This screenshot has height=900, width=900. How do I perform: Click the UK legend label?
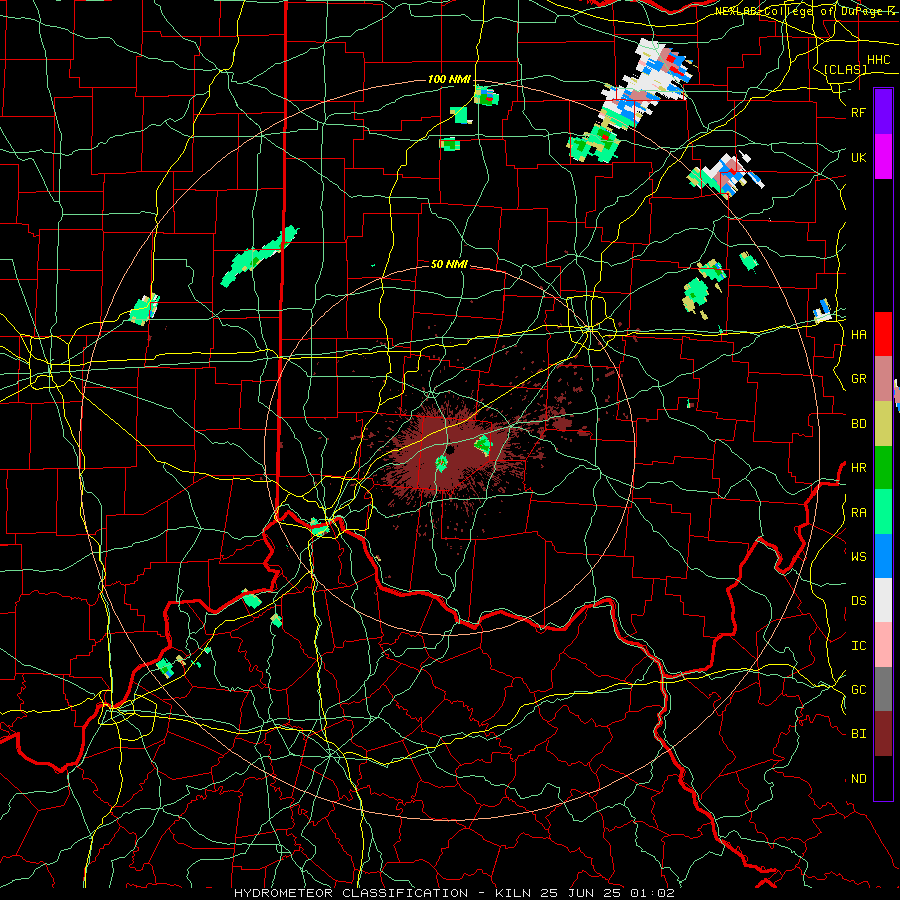[x=858, y=157]
